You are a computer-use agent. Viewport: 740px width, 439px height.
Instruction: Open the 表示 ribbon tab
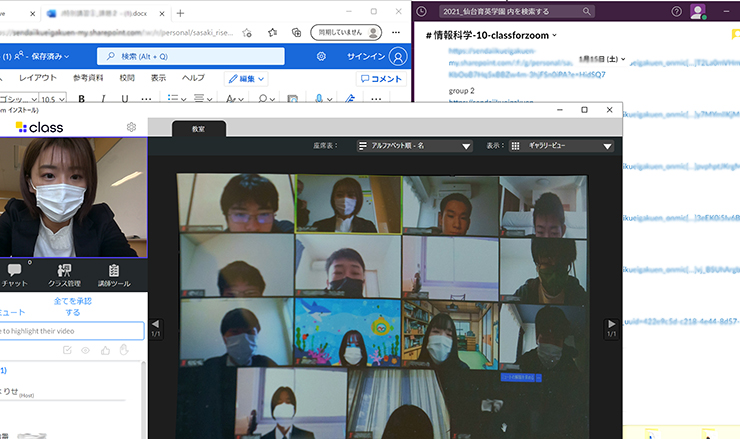(x=158, y=78)
